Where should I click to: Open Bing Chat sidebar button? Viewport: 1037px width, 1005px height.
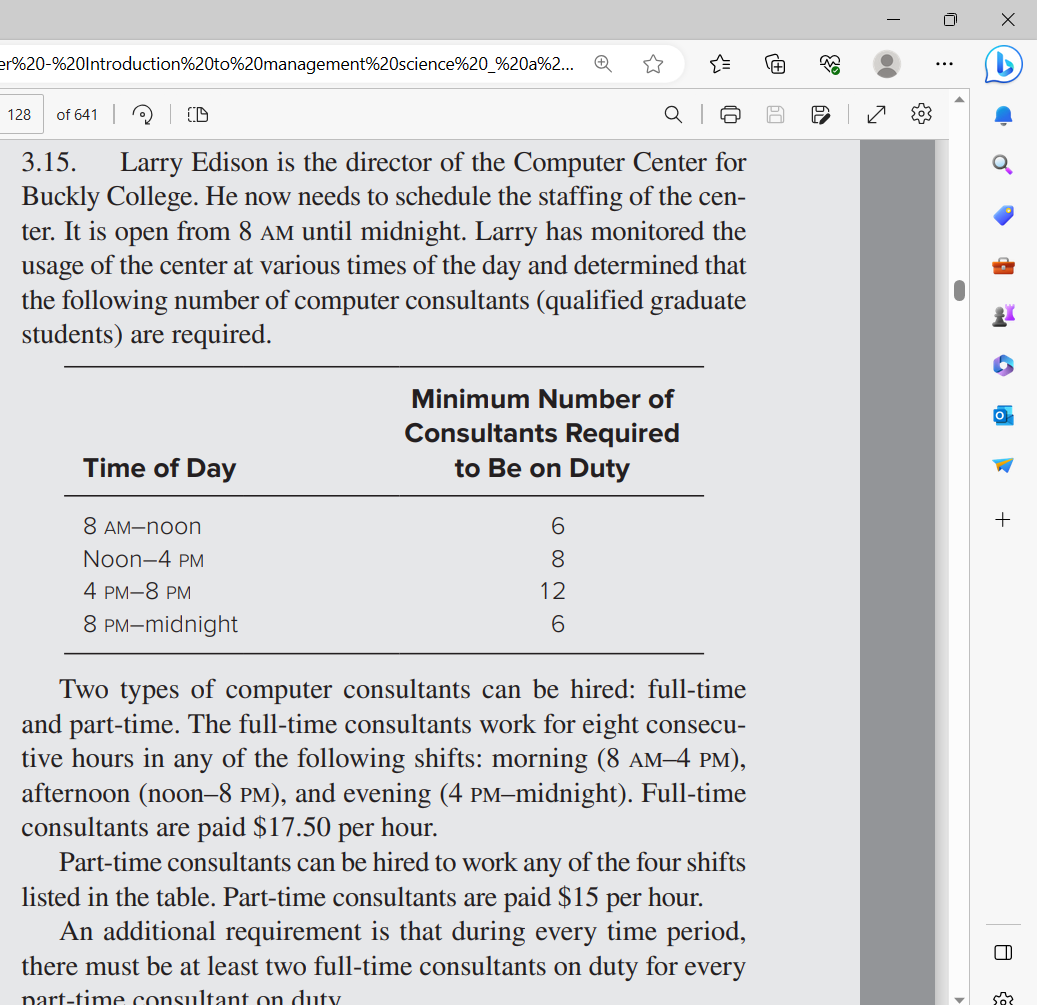[1003, 64]
